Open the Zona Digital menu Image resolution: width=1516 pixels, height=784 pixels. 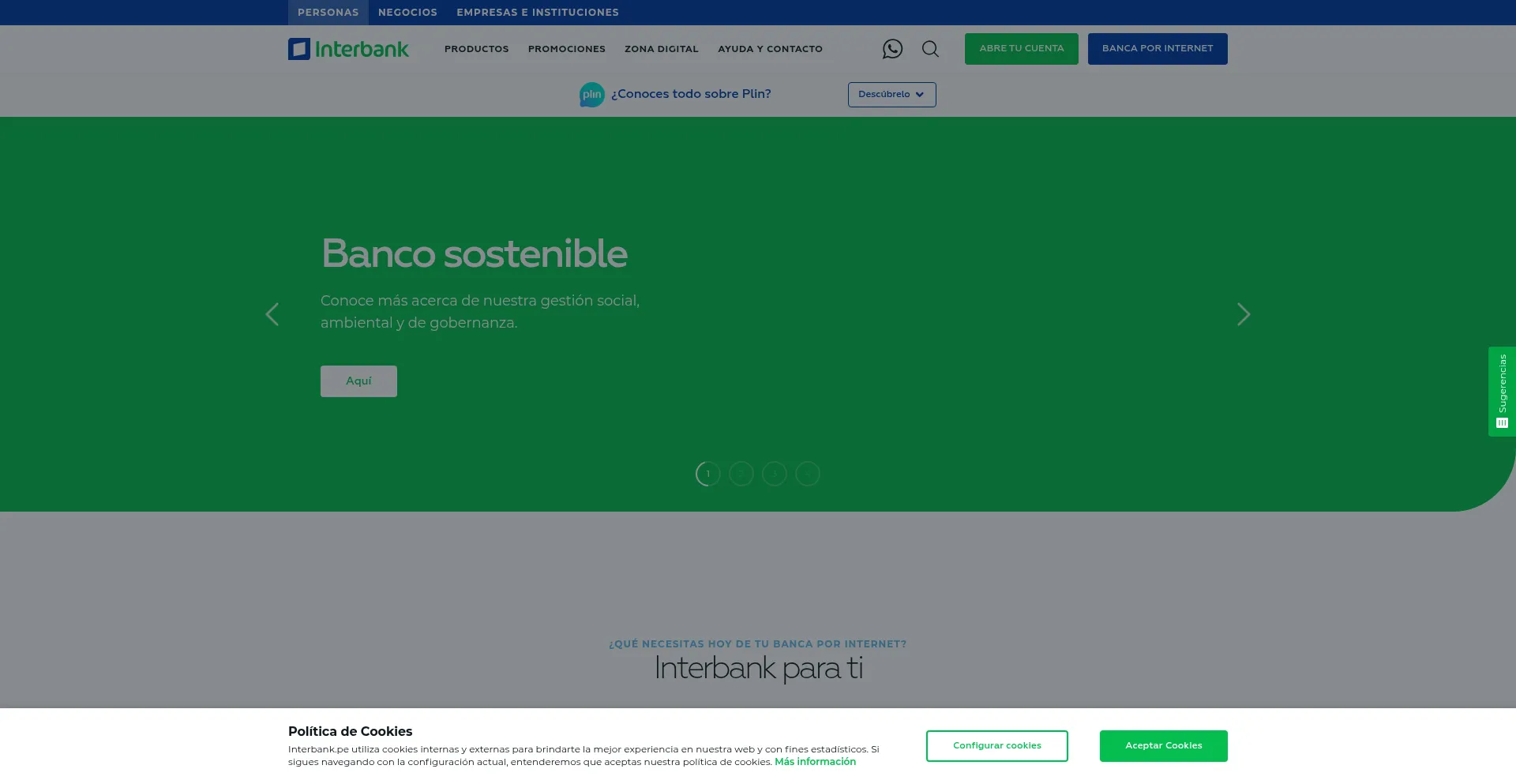coord(662,49)
